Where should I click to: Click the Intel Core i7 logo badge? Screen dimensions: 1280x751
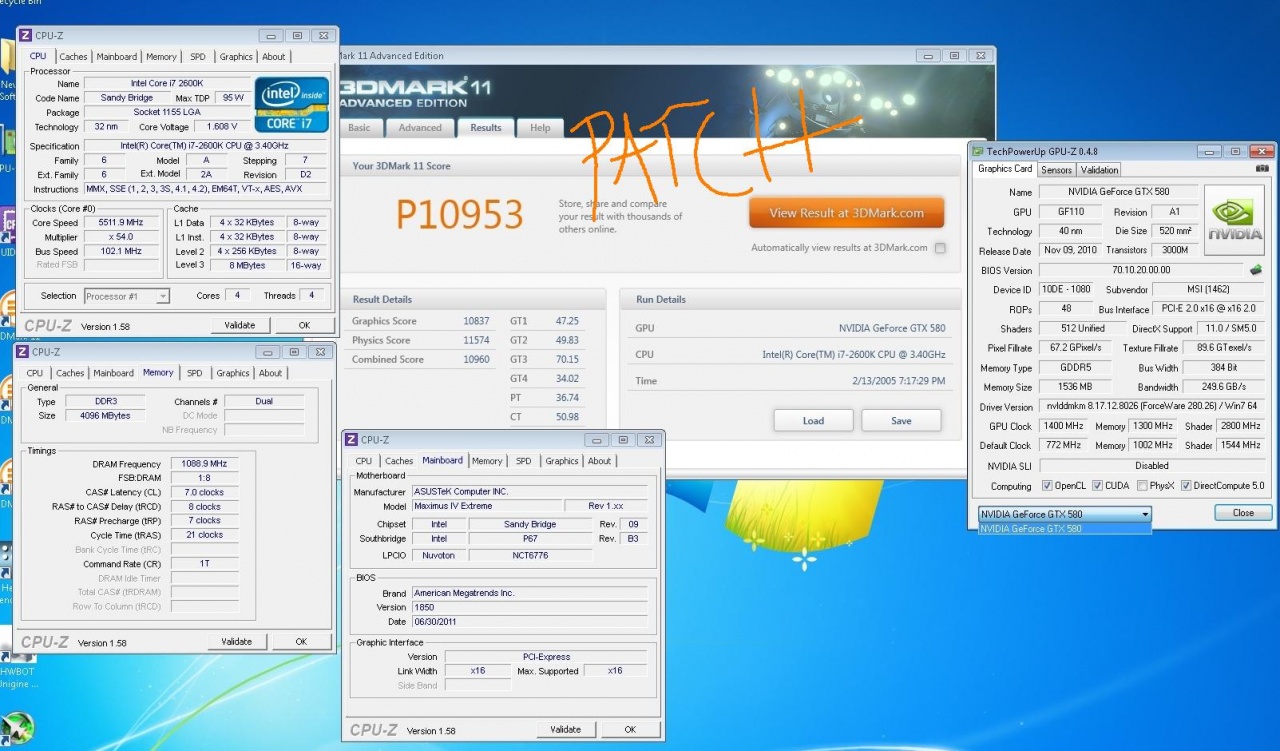(291, 105)
